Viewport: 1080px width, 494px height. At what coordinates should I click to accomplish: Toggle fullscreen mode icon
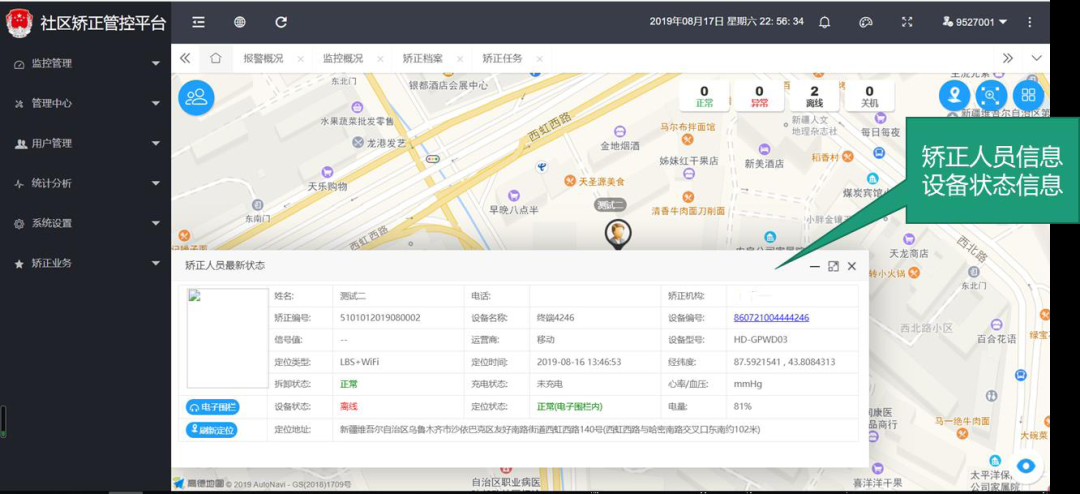[907, 22]
